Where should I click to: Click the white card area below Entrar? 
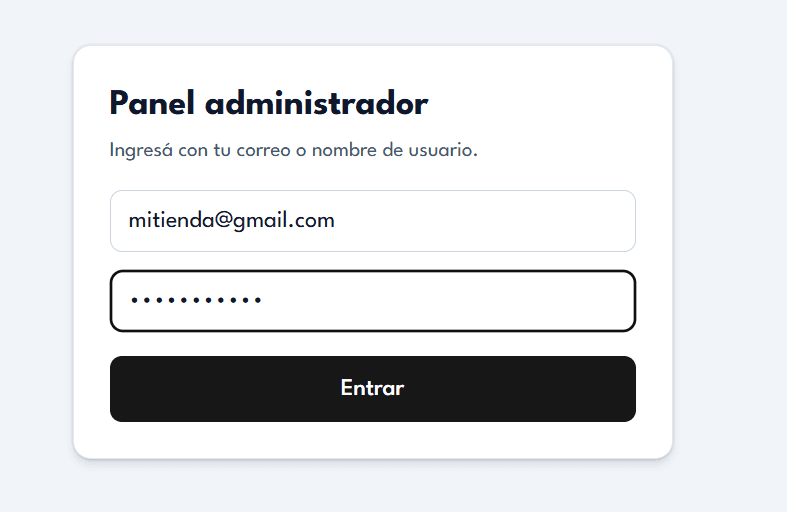point(372,440)
